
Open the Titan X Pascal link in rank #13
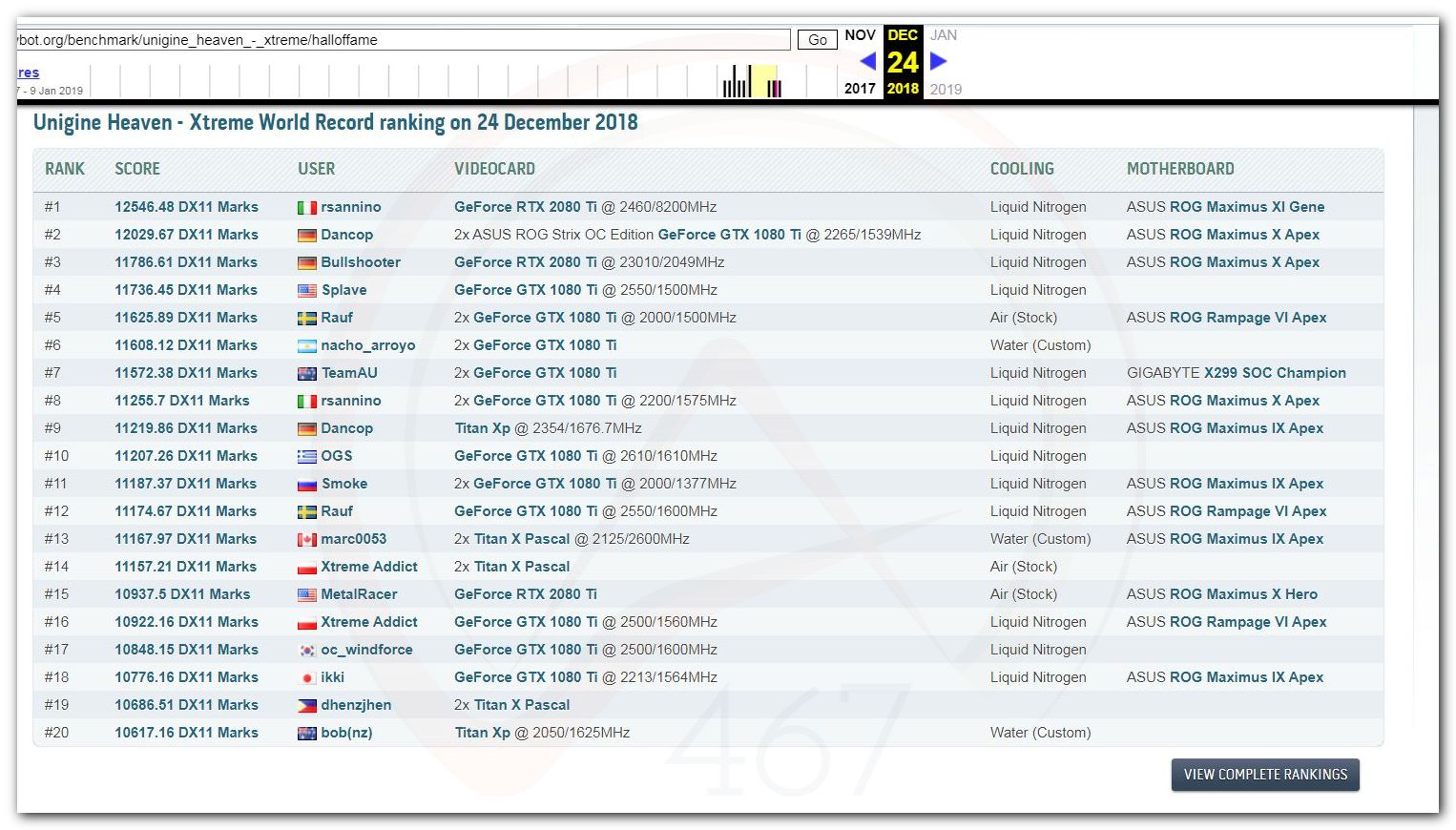point(522,539)
